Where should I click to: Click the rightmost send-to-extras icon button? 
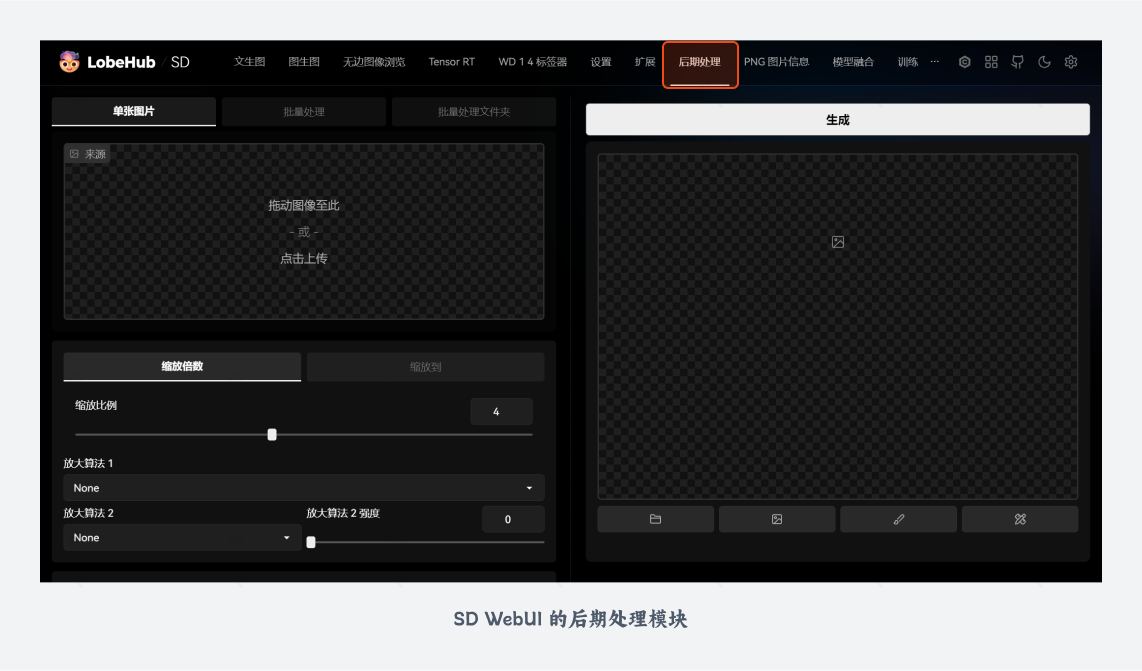1020,519
